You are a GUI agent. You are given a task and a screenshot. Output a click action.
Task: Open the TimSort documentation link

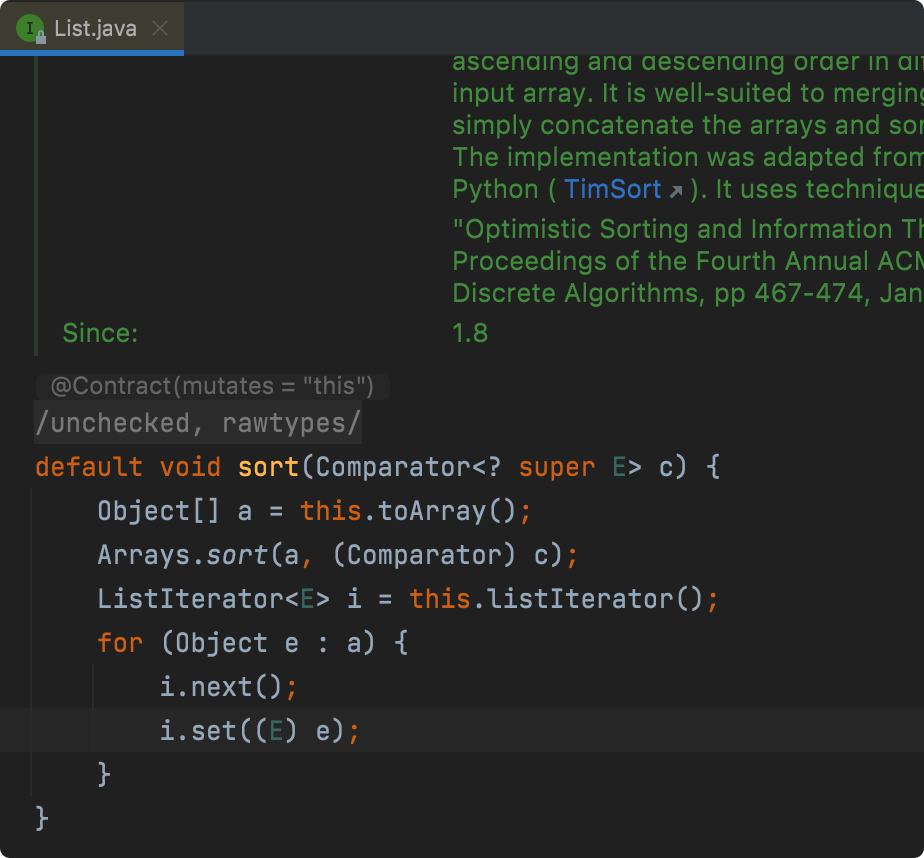(612, 189)
